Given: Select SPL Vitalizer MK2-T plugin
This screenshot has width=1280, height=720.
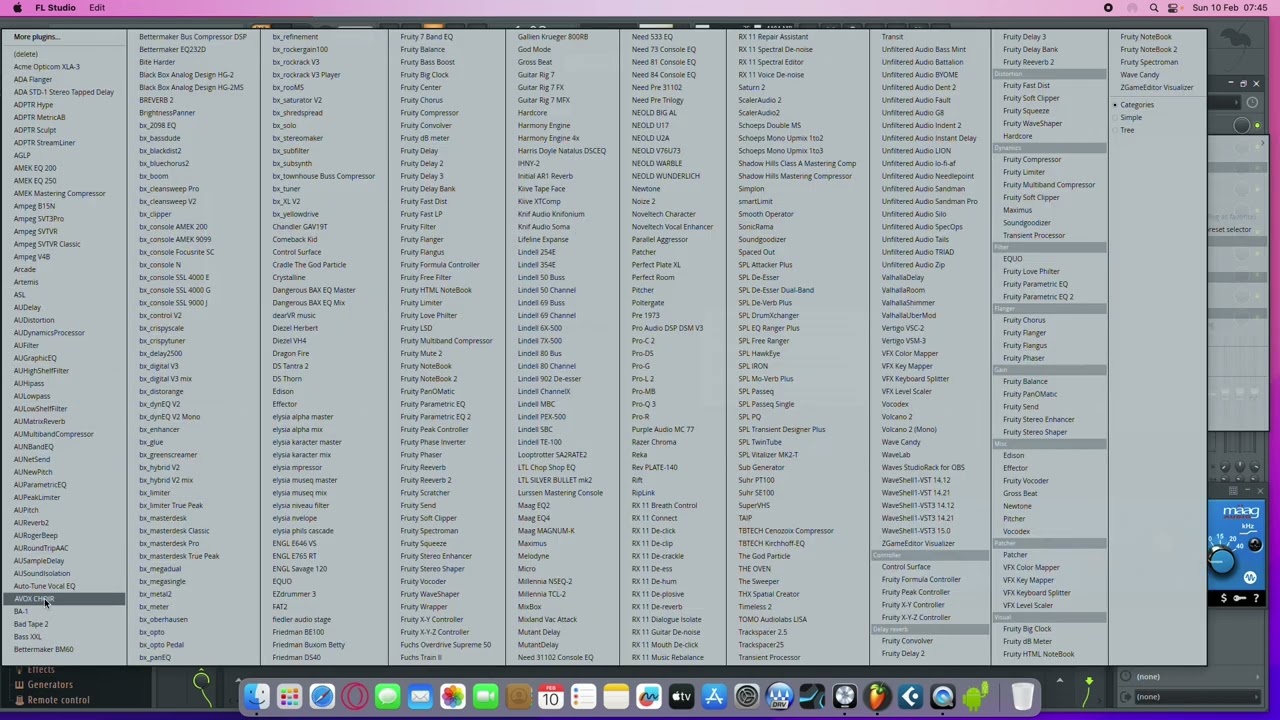Looking at the screenshot, I should coord(767,455).
